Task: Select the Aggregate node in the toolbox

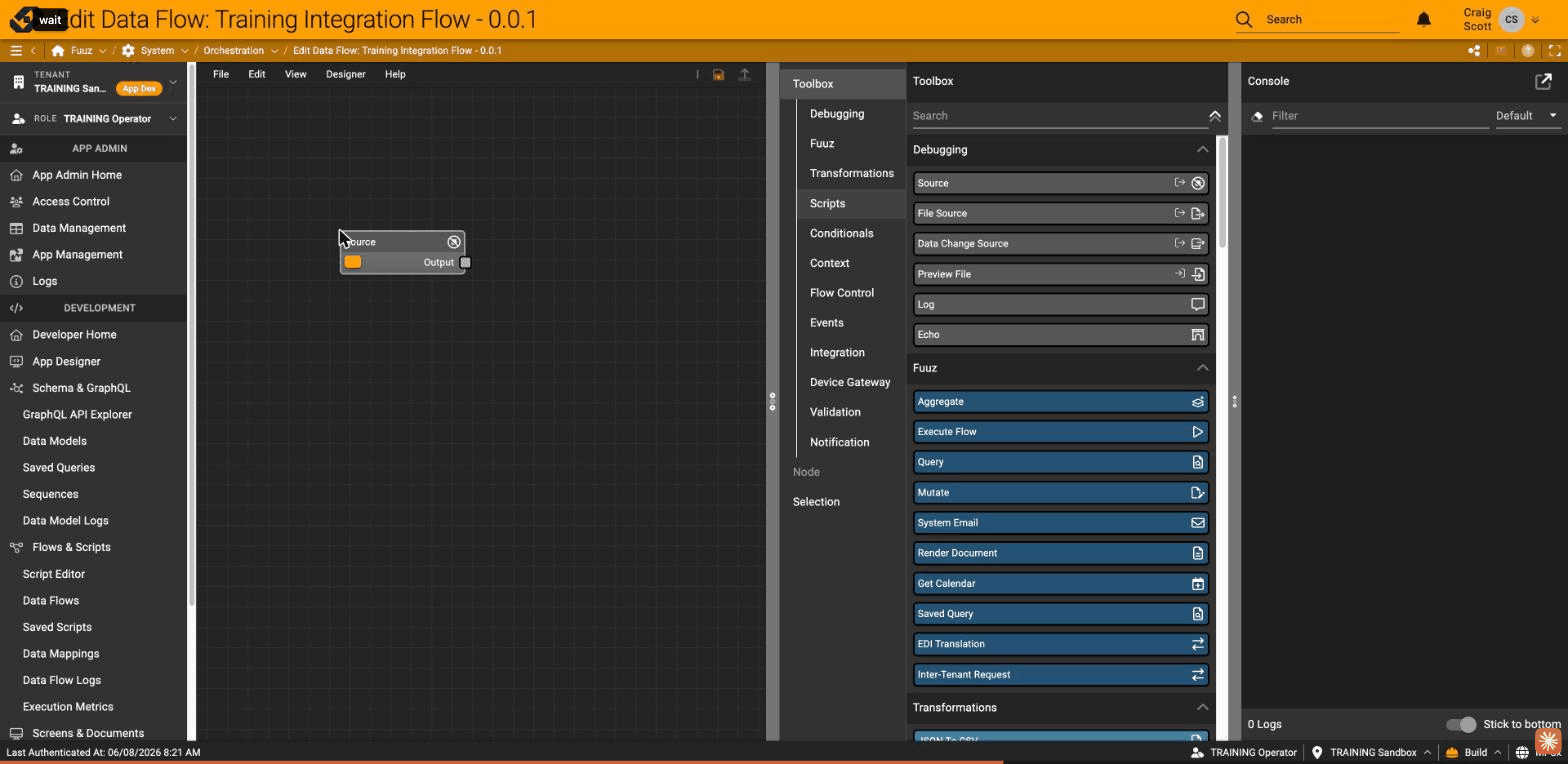Action: [x=1060, y=401]
